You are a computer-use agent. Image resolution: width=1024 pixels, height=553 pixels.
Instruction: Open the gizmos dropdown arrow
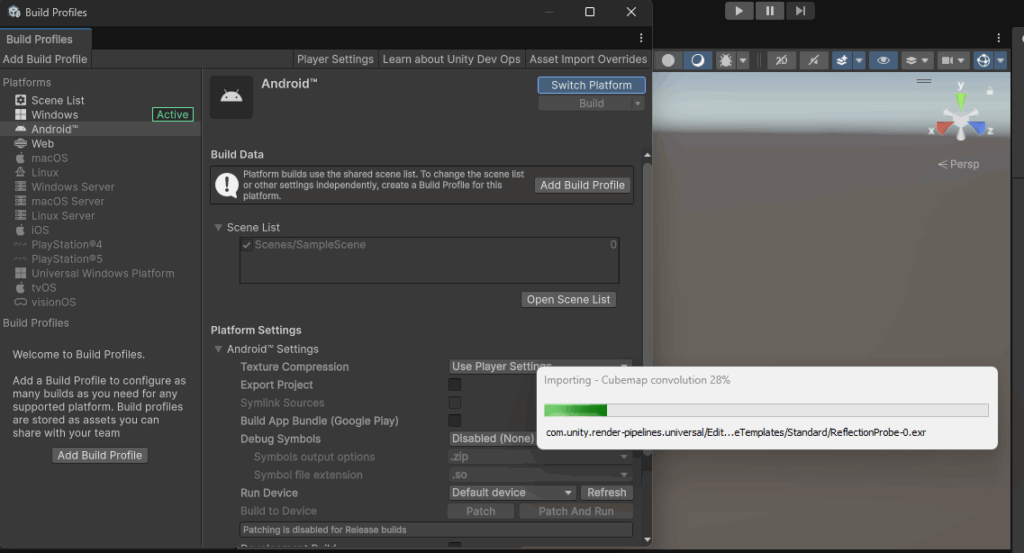coord(1000,60)
